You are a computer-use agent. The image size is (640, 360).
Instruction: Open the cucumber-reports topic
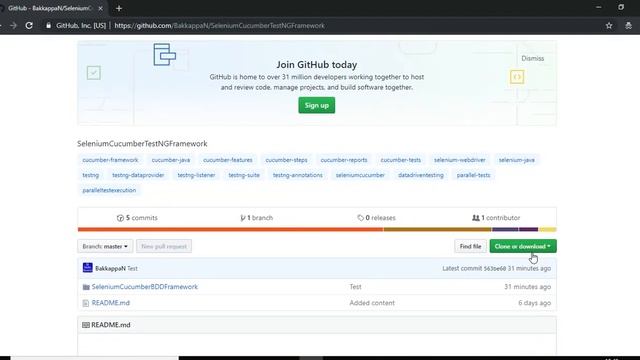pos(344,160)
